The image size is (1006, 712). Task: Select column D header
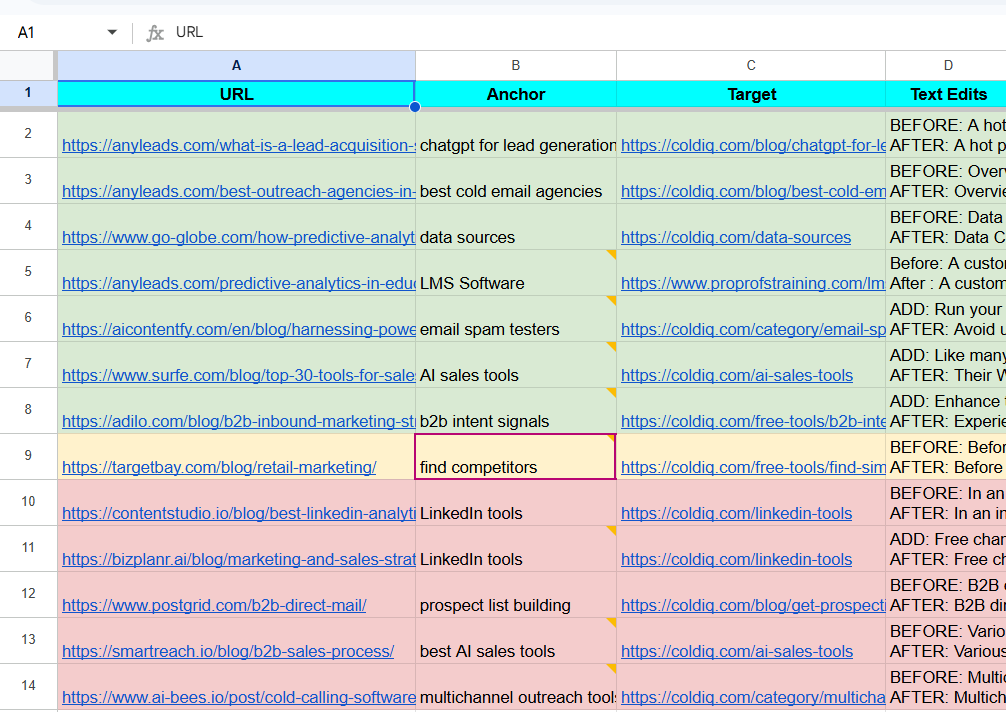pyautogui.click(x=948, y=65)
